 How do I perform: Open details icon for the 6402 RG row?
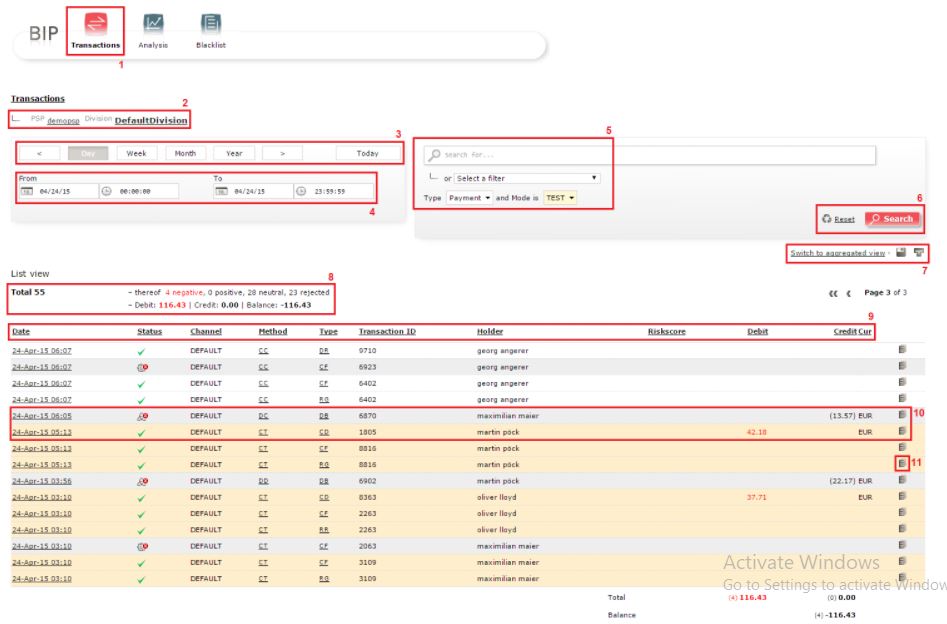902,398
